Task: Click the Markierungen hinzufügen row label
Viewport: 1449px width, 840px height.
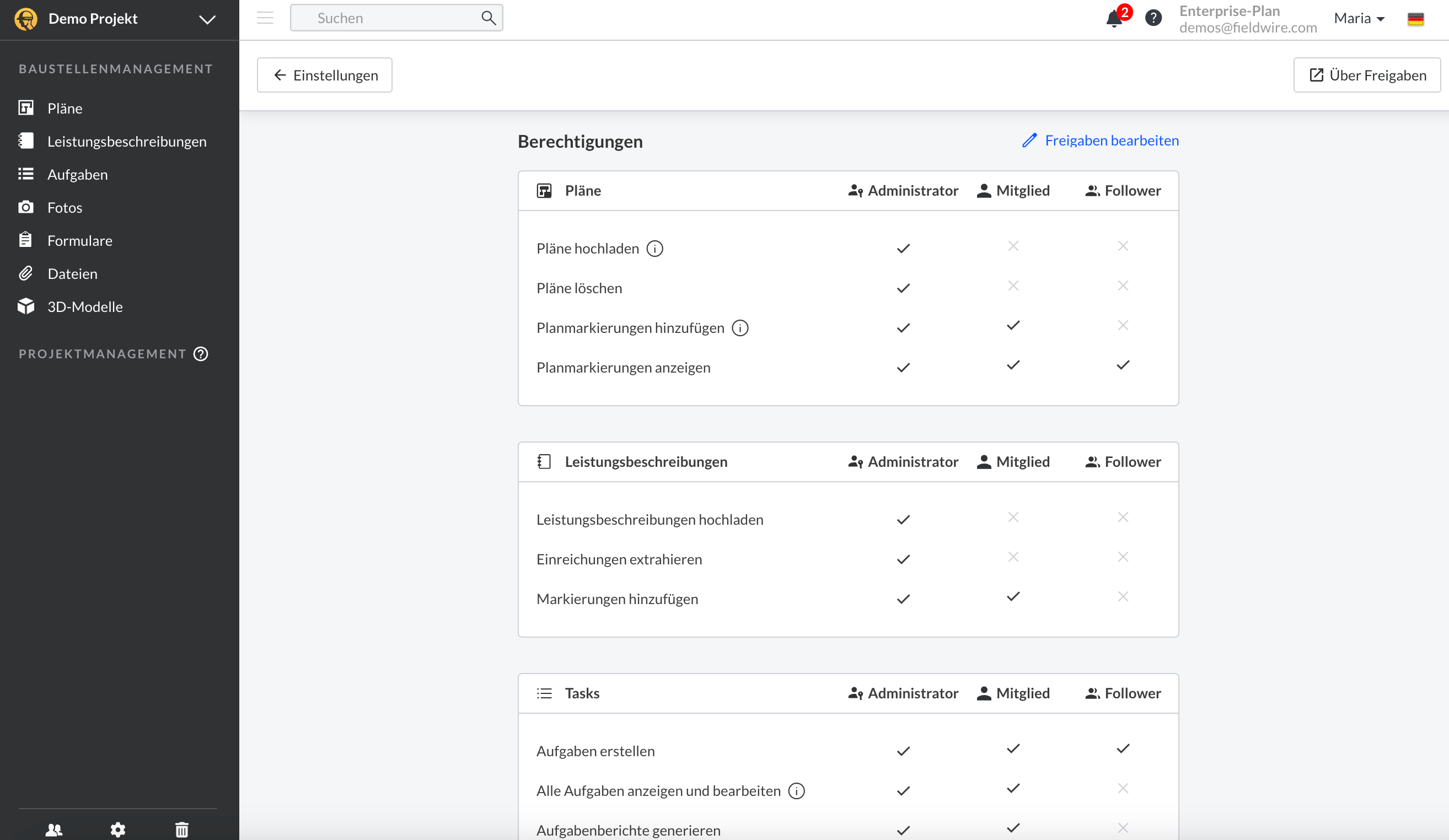Action: point(617,599)
